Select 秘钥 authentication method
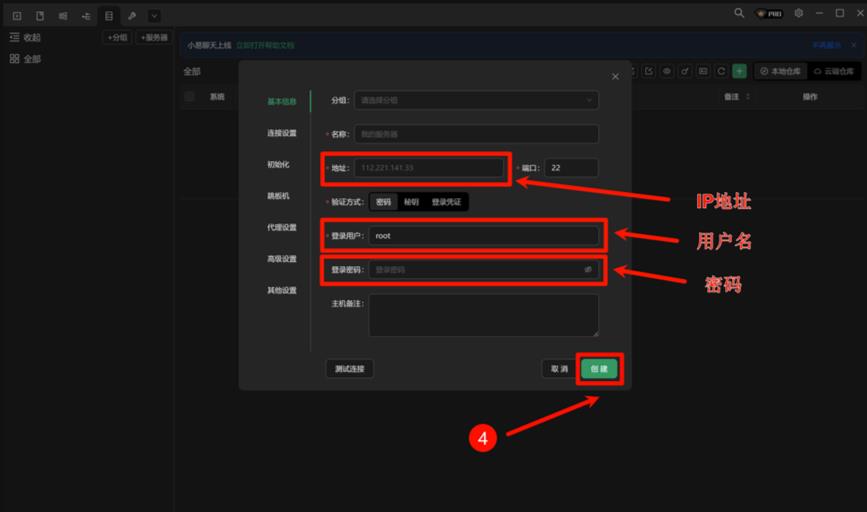867x512 pixels. (x=411, y=201)
